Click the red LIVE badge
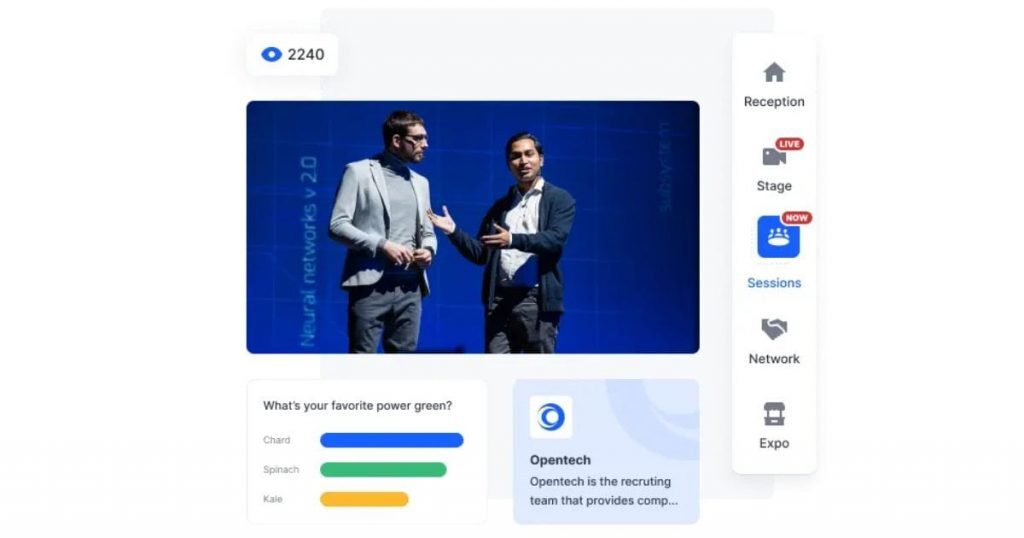1024x538 pixels. (790, 144)
